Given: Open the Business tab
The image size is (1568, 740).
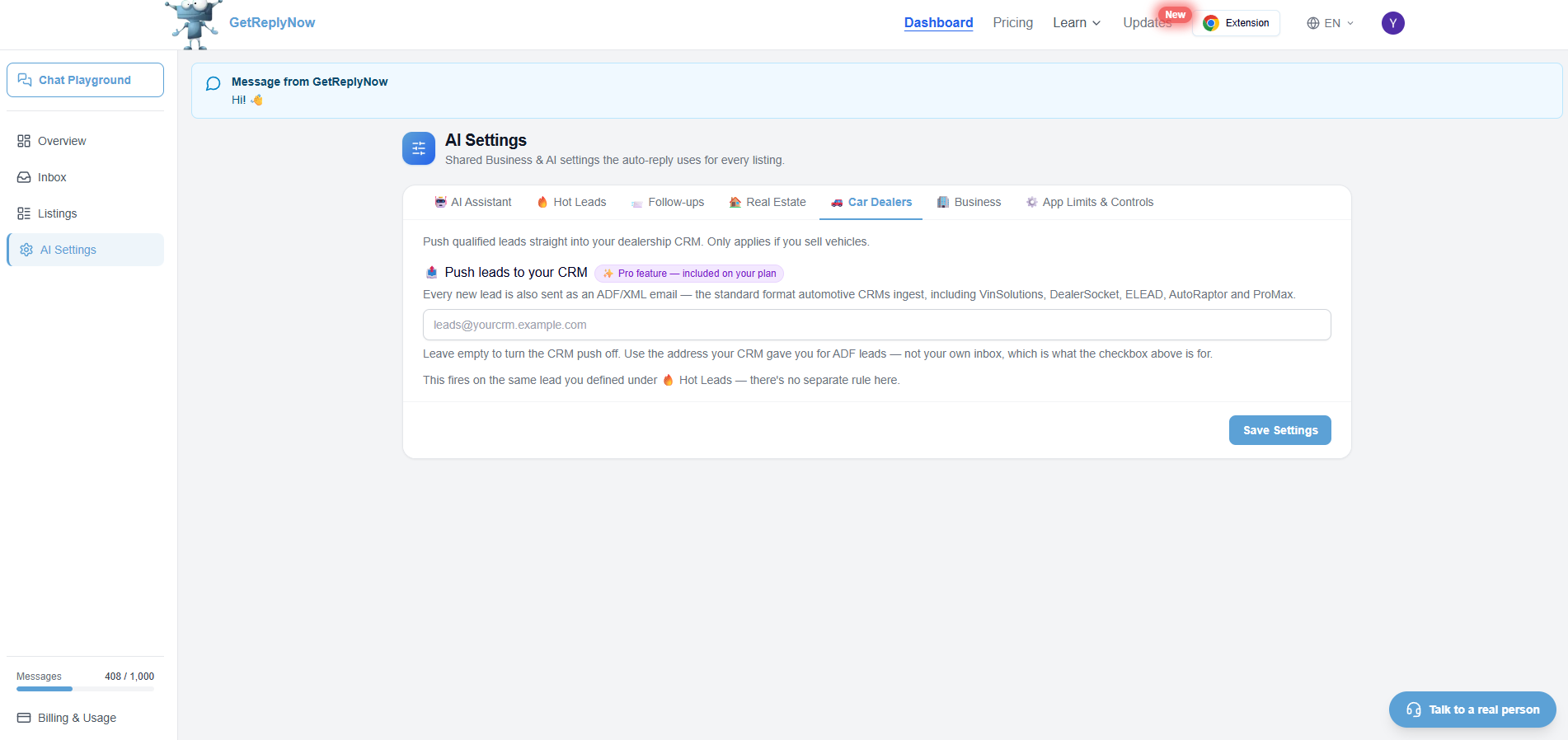Looking at the screenshot, I should [969, 202].
